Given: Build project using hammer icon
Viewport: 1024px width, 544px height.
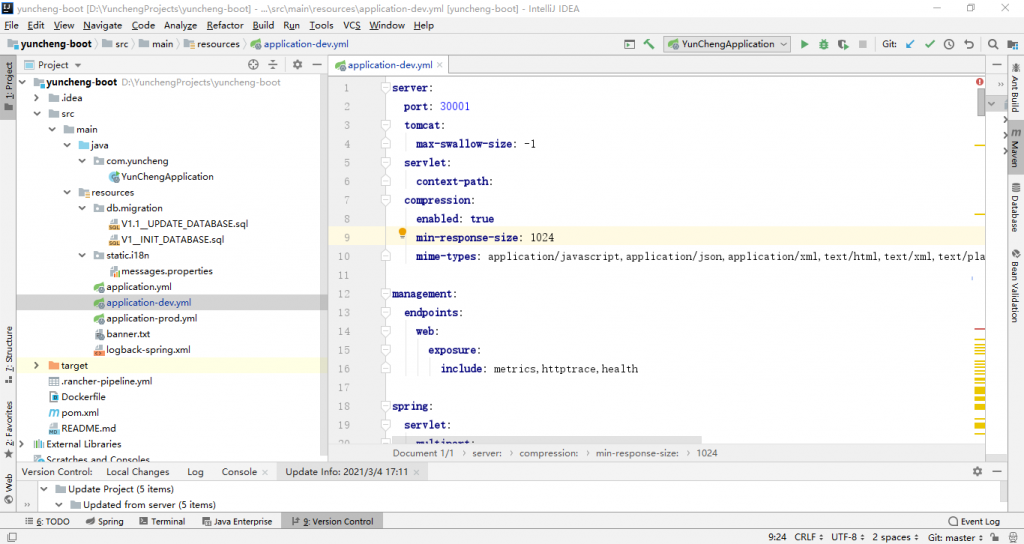Looking at the screenshot, I should [x=648, y=44].
